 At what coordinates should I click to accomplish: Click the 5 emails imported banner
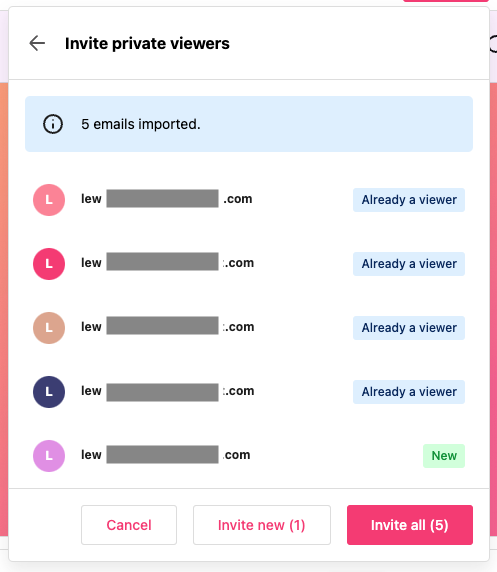[x=249, y=124]
